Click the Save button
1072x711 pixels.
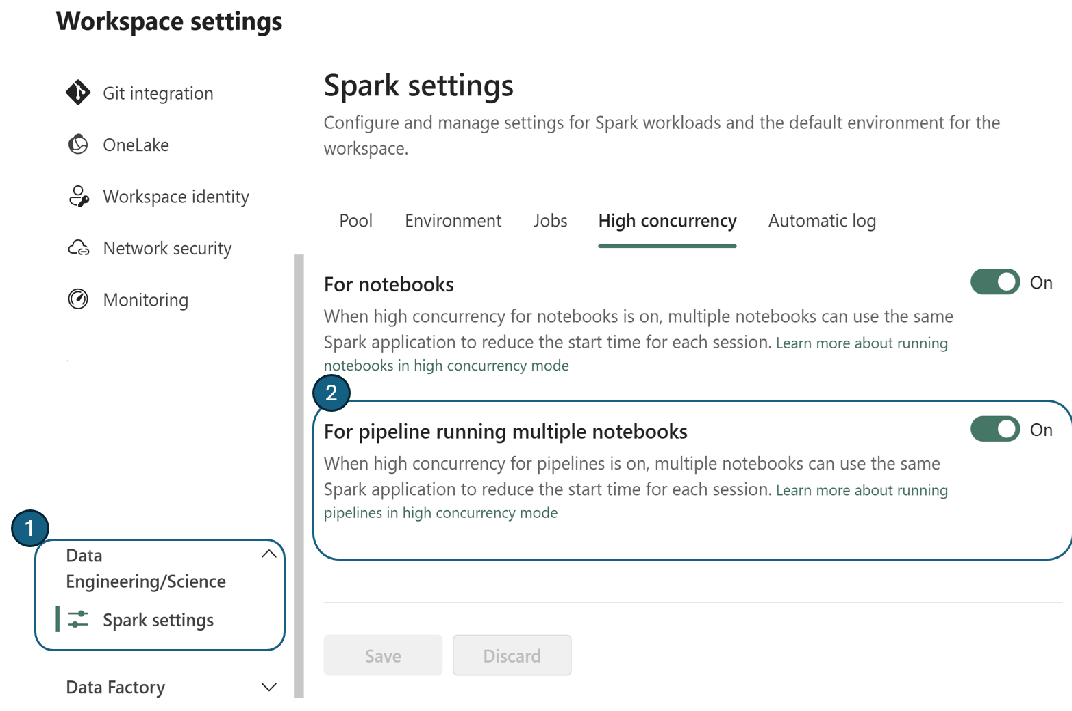[383, 656]
